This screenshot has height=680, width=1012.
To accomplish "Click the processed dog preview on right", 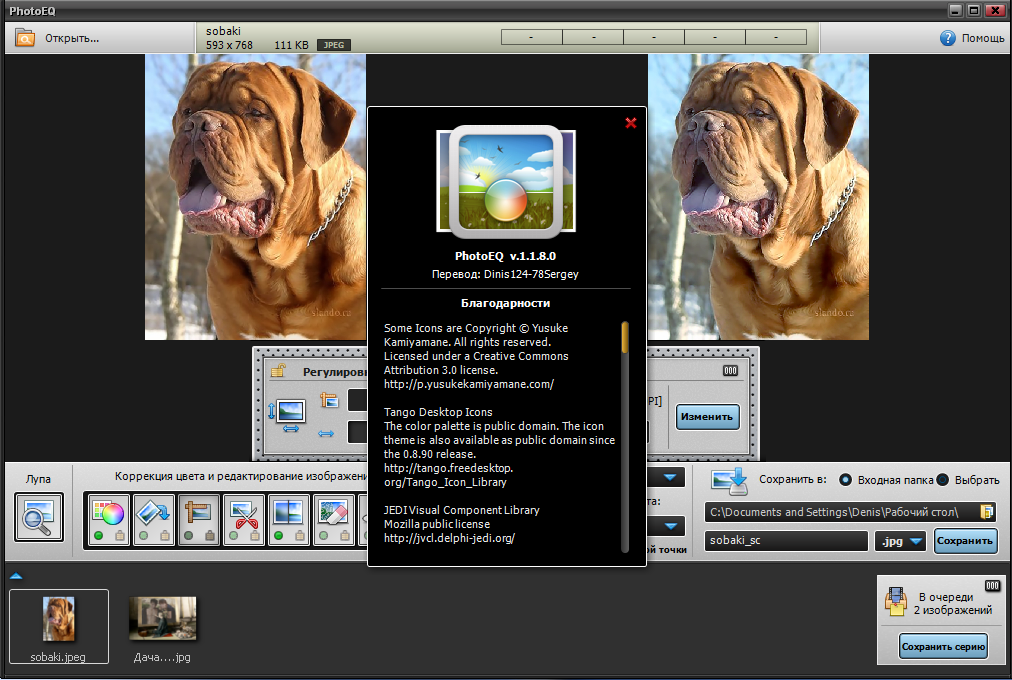I will coord(758,197).
